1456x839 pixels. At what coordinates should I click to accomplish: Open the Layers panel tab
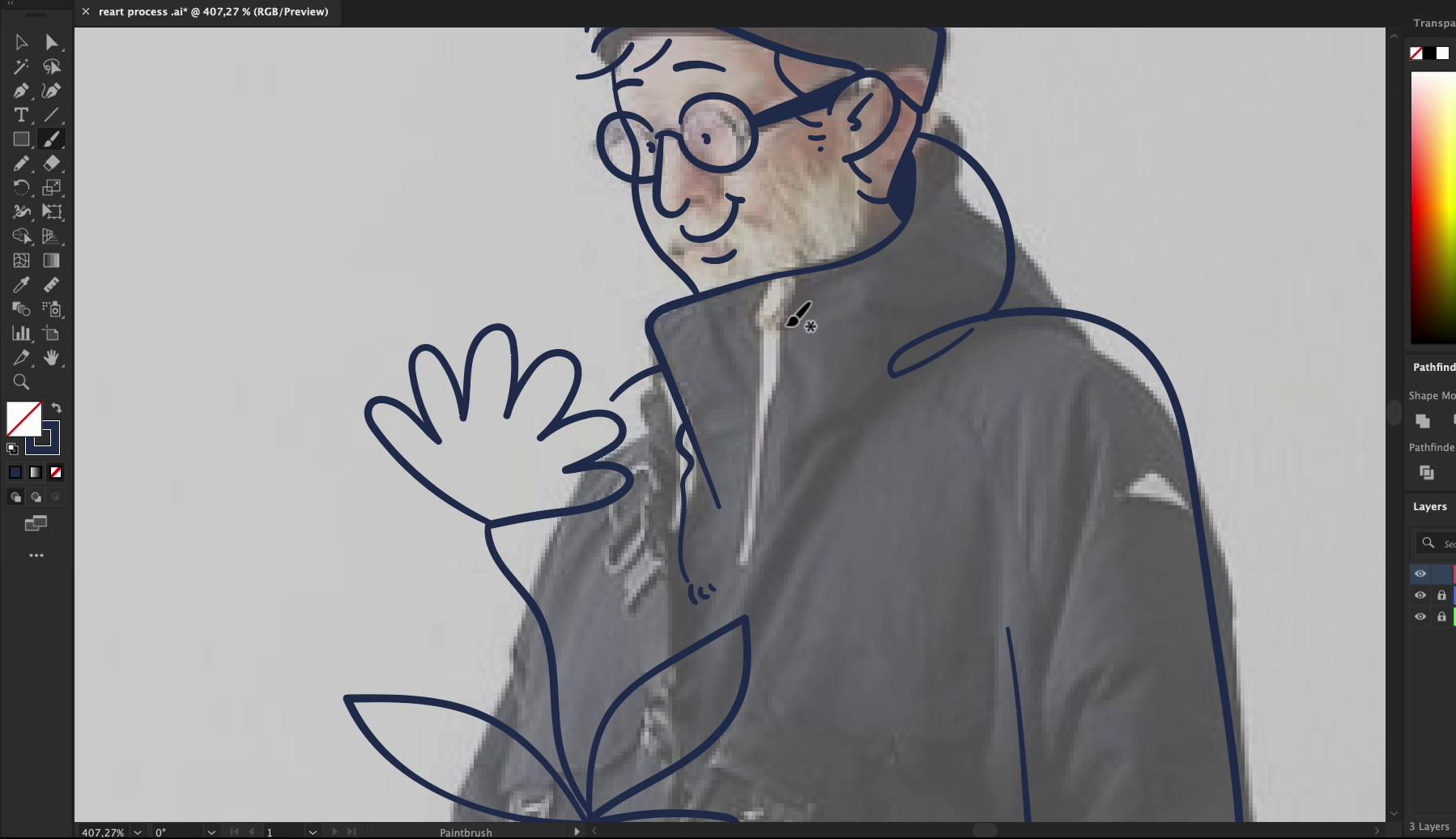click(x=1429, y=506)
